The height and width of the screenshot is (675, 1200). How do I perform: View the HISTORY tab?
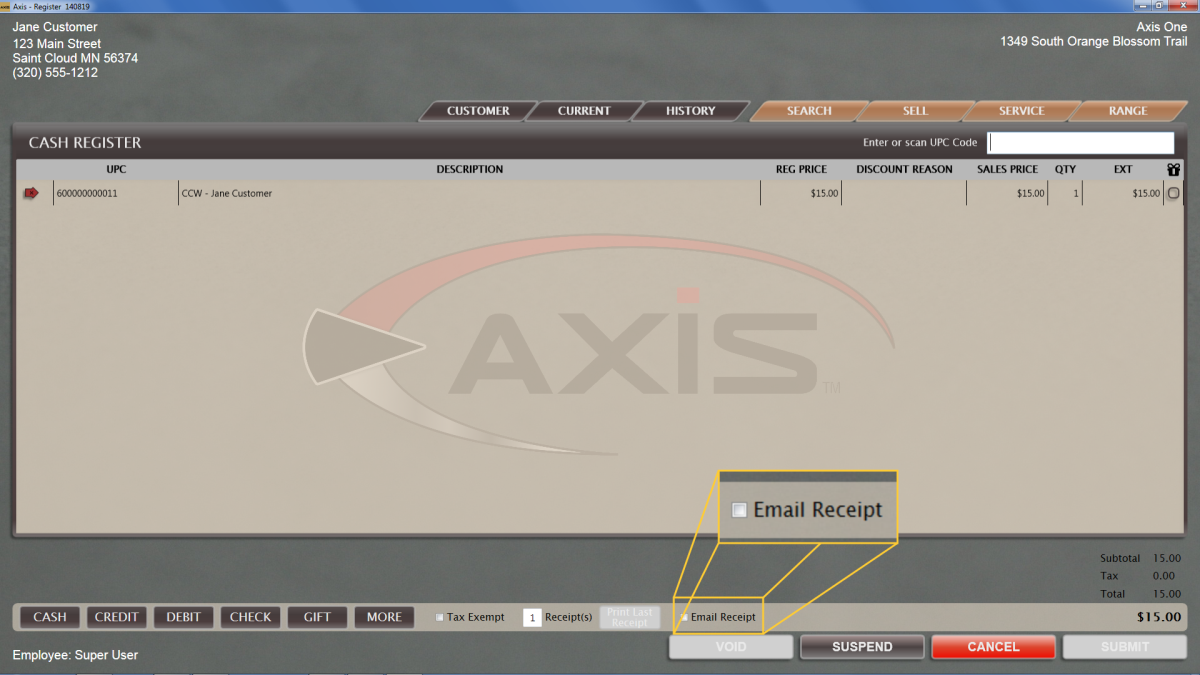pyautogui.click(x=690, y=111)
